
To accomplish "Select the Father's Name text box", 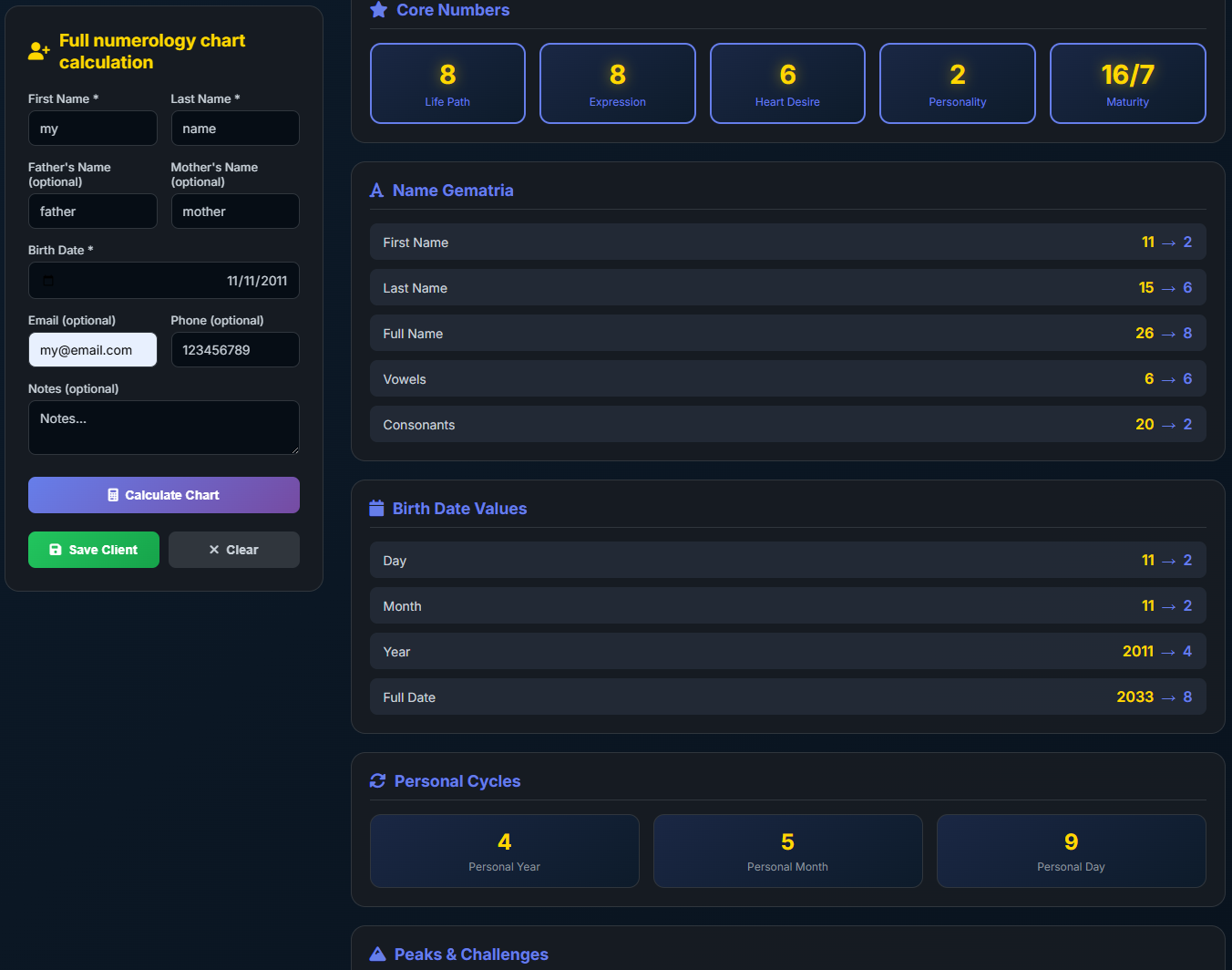I will [92, 212].
